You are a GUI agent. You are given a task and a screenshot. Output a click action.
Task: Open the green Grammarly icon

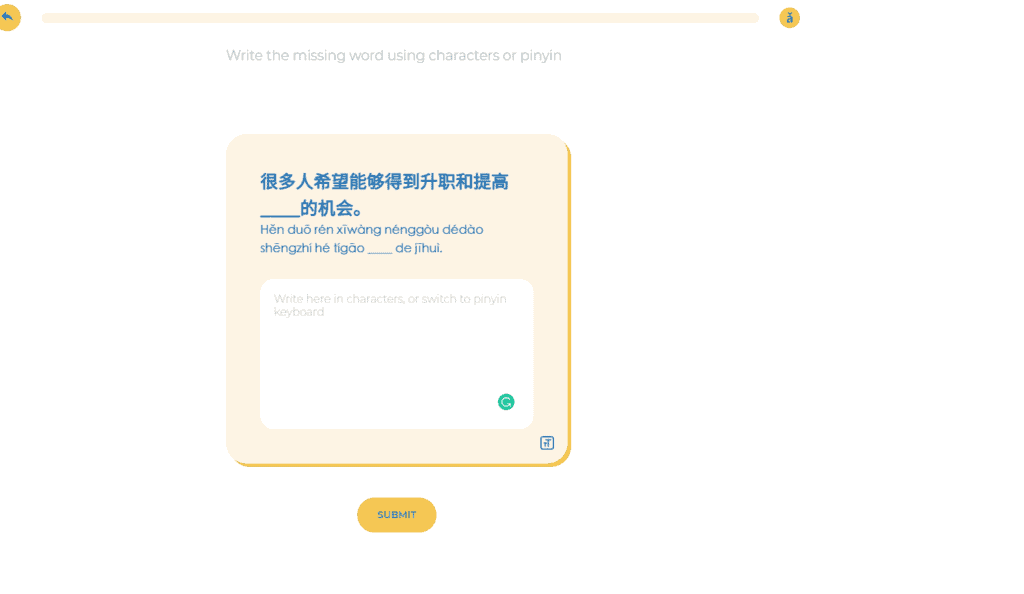pyautogui.click(x=506, y=402)
